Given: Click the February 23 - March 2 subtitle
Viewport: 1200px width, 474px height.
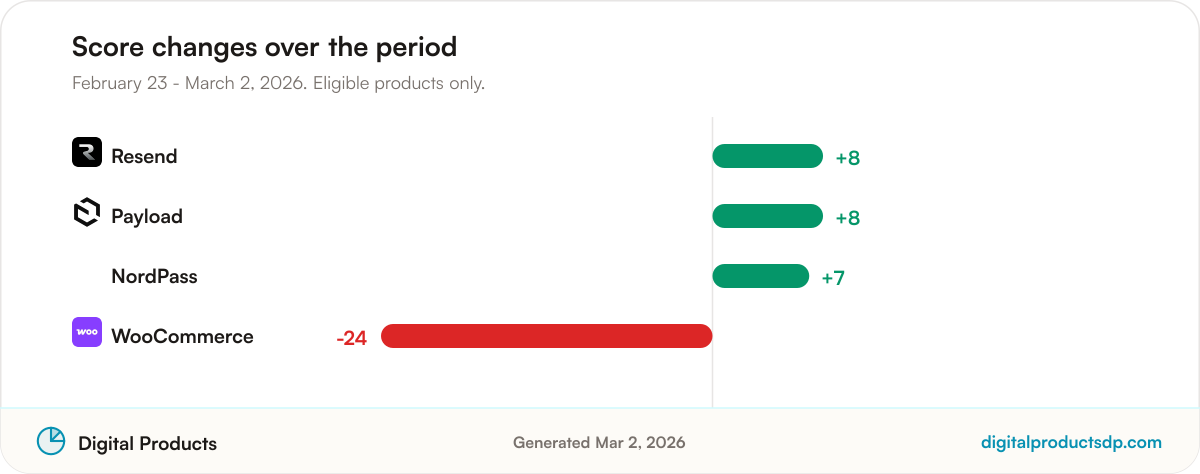Looking at the screenshot, I should [278, 83].
